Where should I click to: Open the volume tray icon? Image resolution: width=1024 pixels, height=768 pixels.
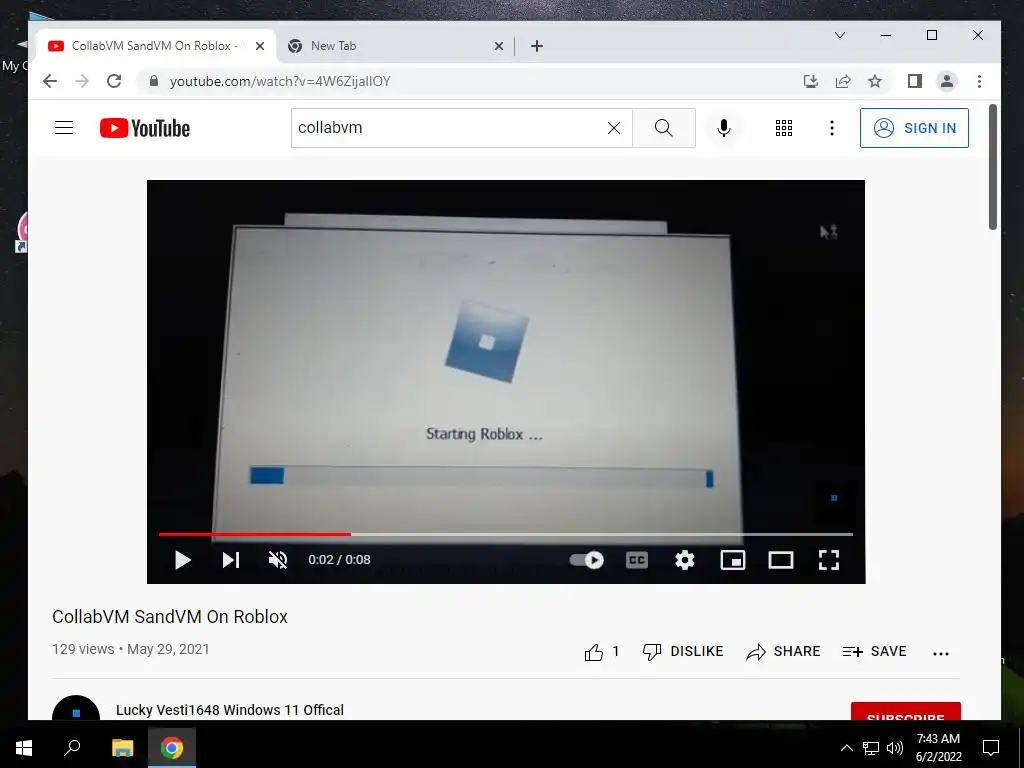(x=895, y=748)
